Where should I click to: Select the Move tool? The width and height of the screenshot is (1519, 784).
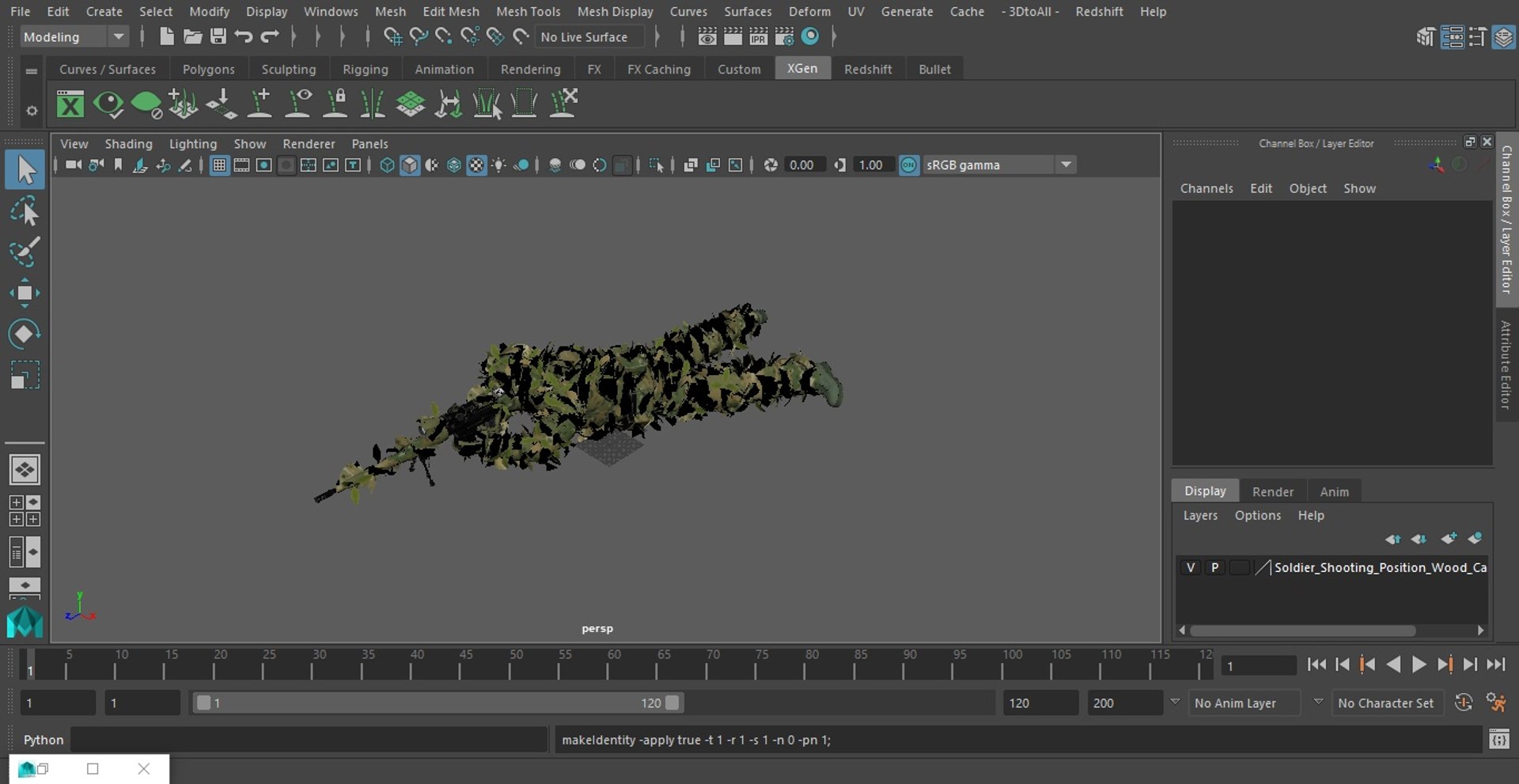coord(25,293)
